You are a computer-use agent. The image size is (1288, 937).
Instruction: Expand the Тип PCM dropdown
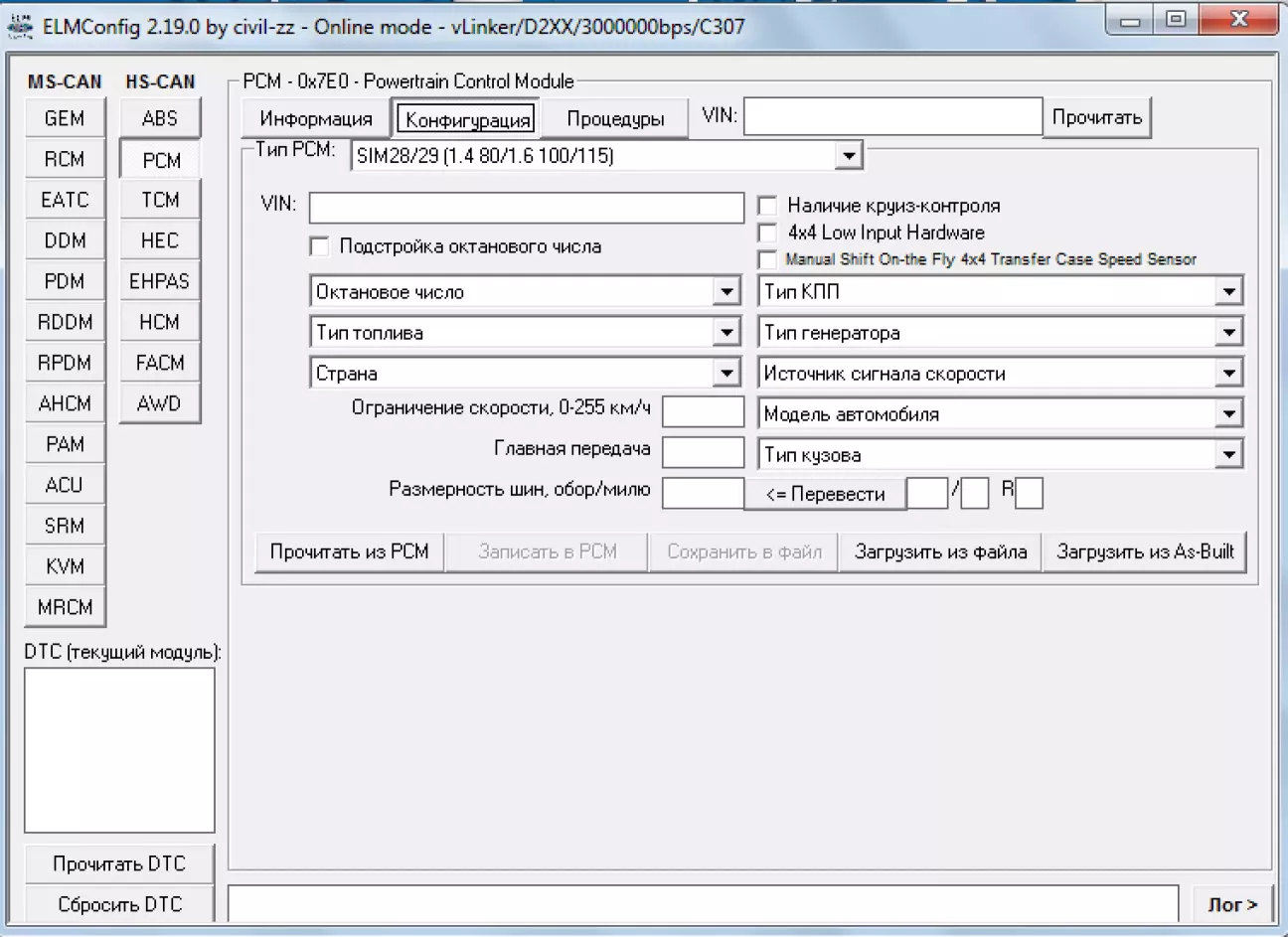point(848,156)
